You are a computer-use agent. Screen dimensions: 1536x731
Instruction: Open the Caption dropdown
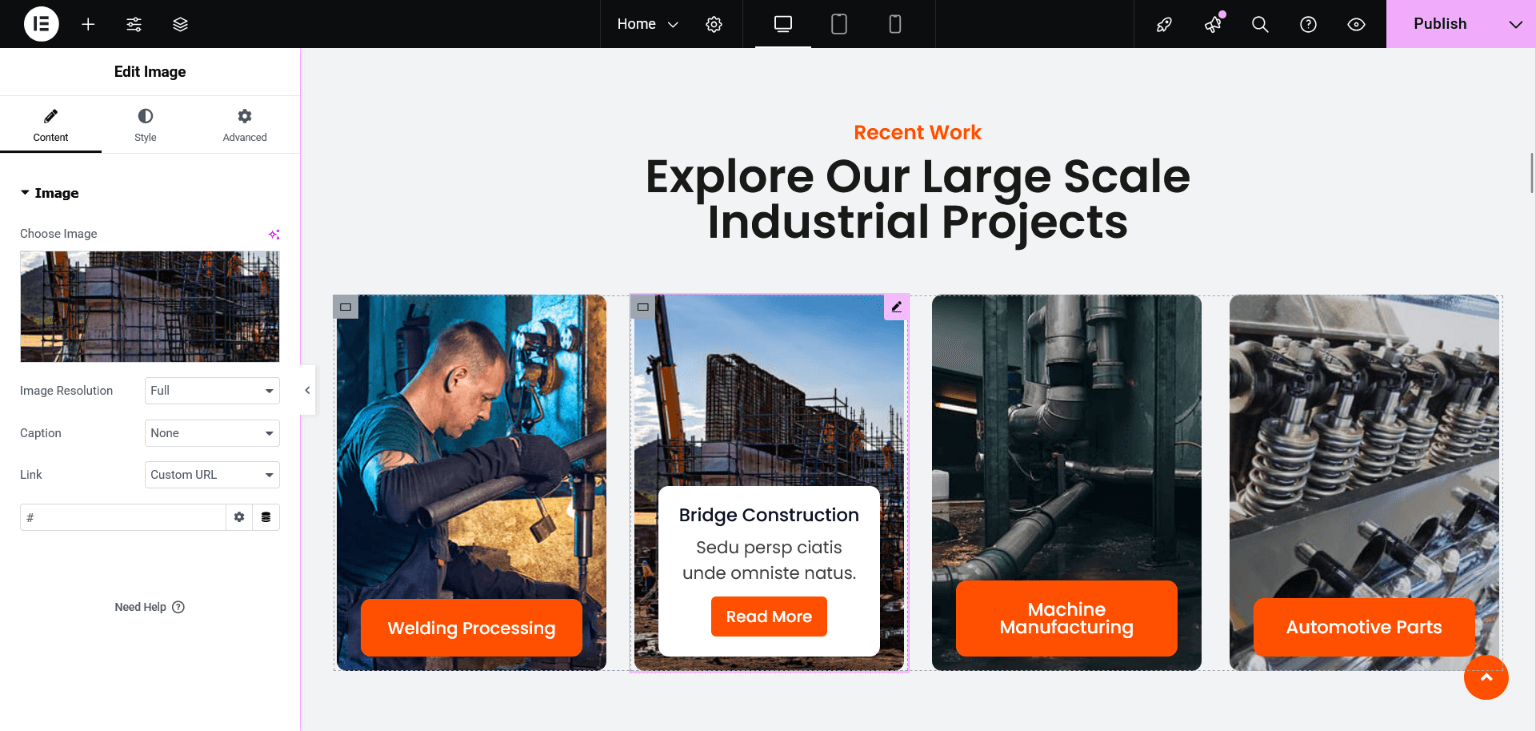(x=212, y=433)
